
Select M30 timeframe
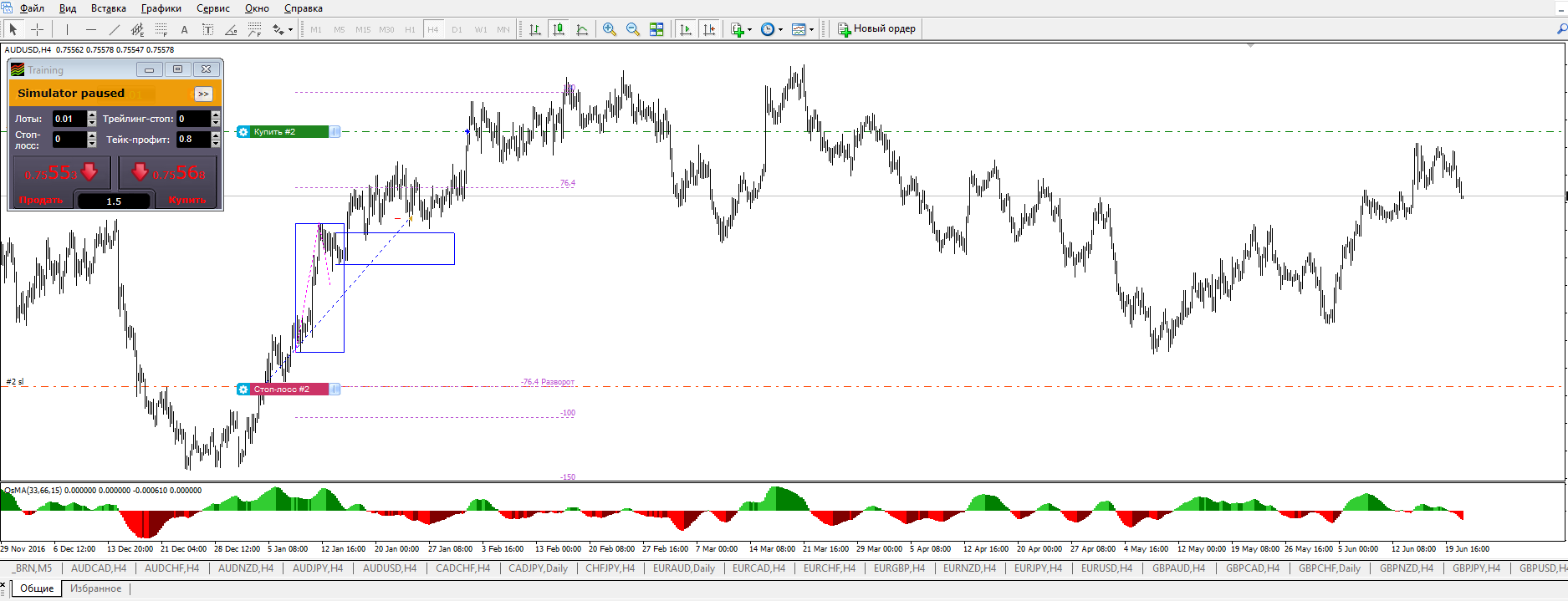(386, 29)
